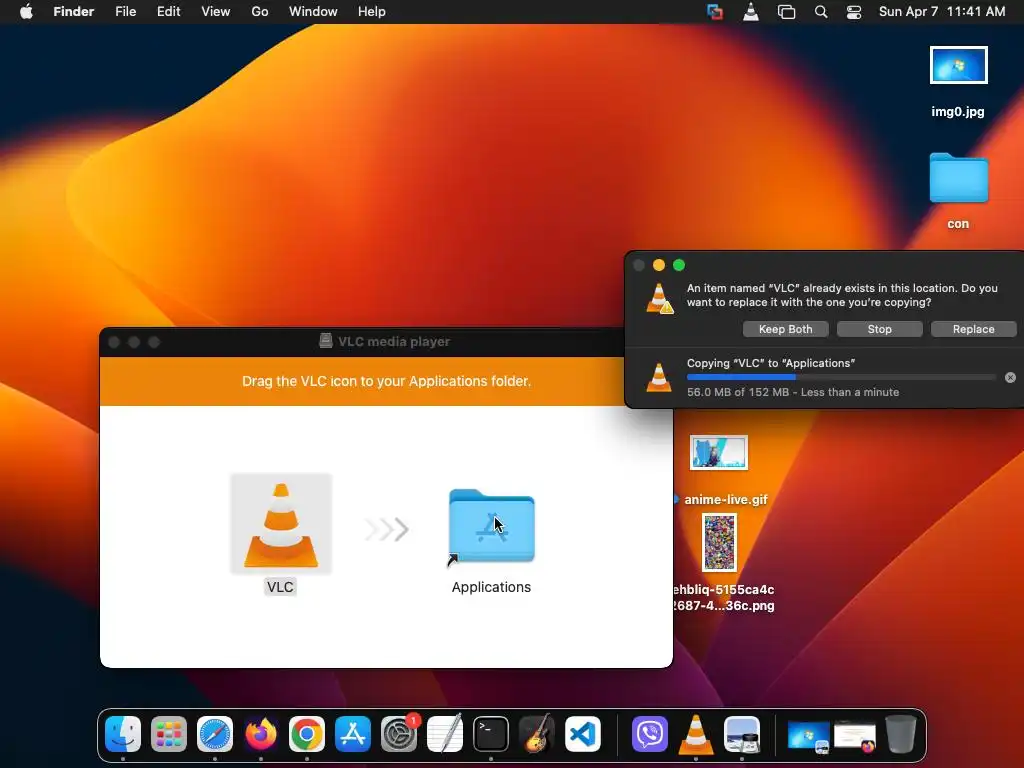Click the date and time in menu bar
This screenshot has height=768, width=1024.
pyautogui.click(x=942, y=12)
